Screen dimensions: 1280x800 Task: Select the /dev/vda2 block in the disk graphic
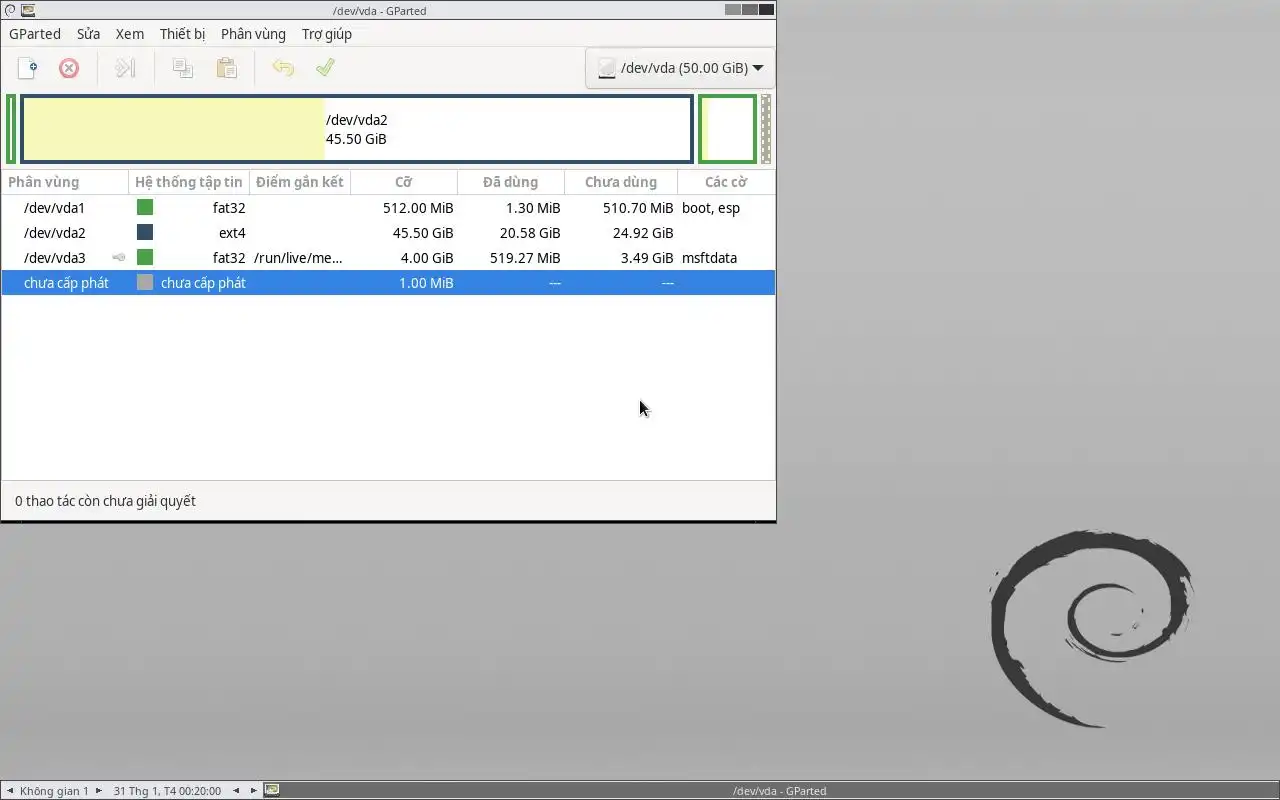(x=357, y=129)
